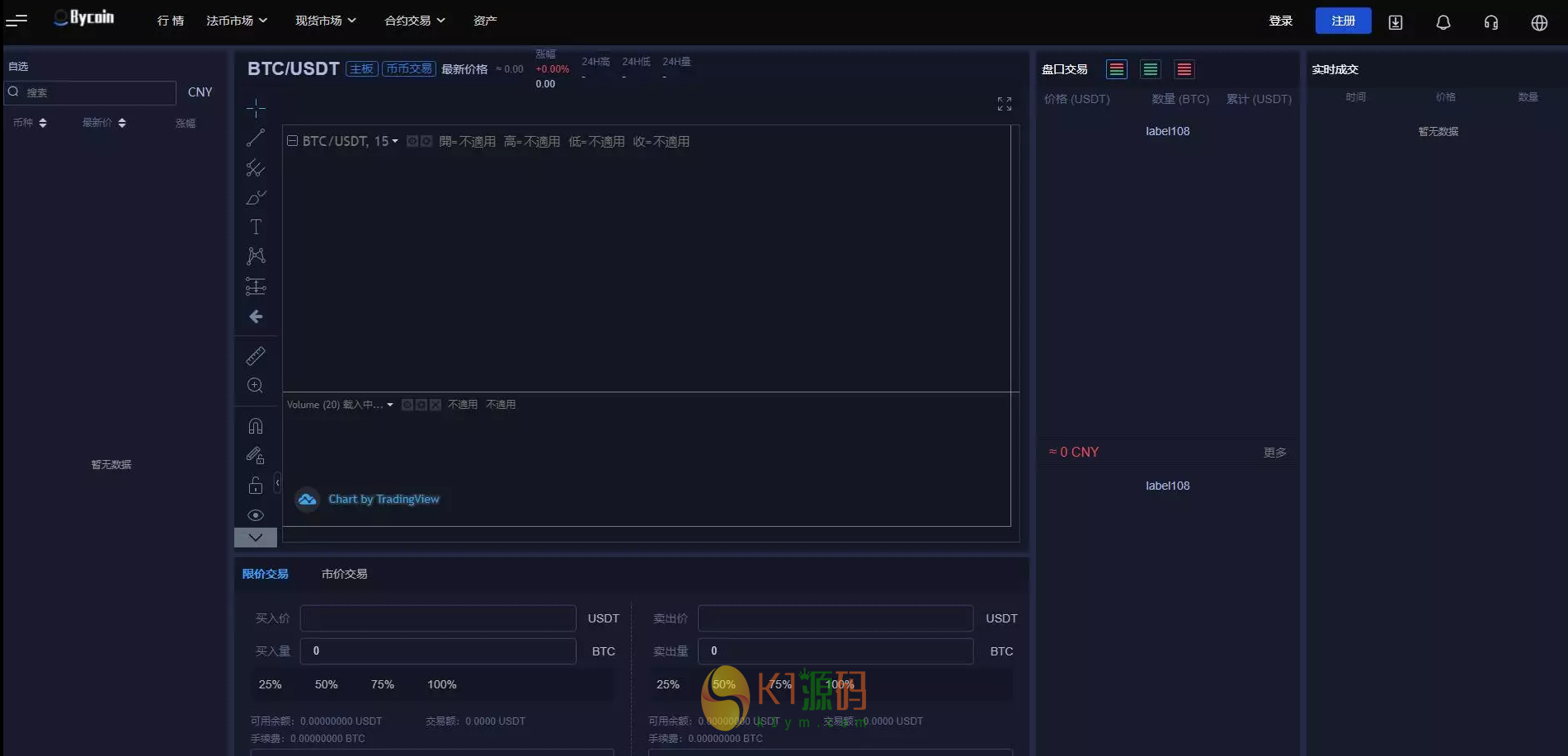Show only sell orders in order book

[x=1184, y=69]
